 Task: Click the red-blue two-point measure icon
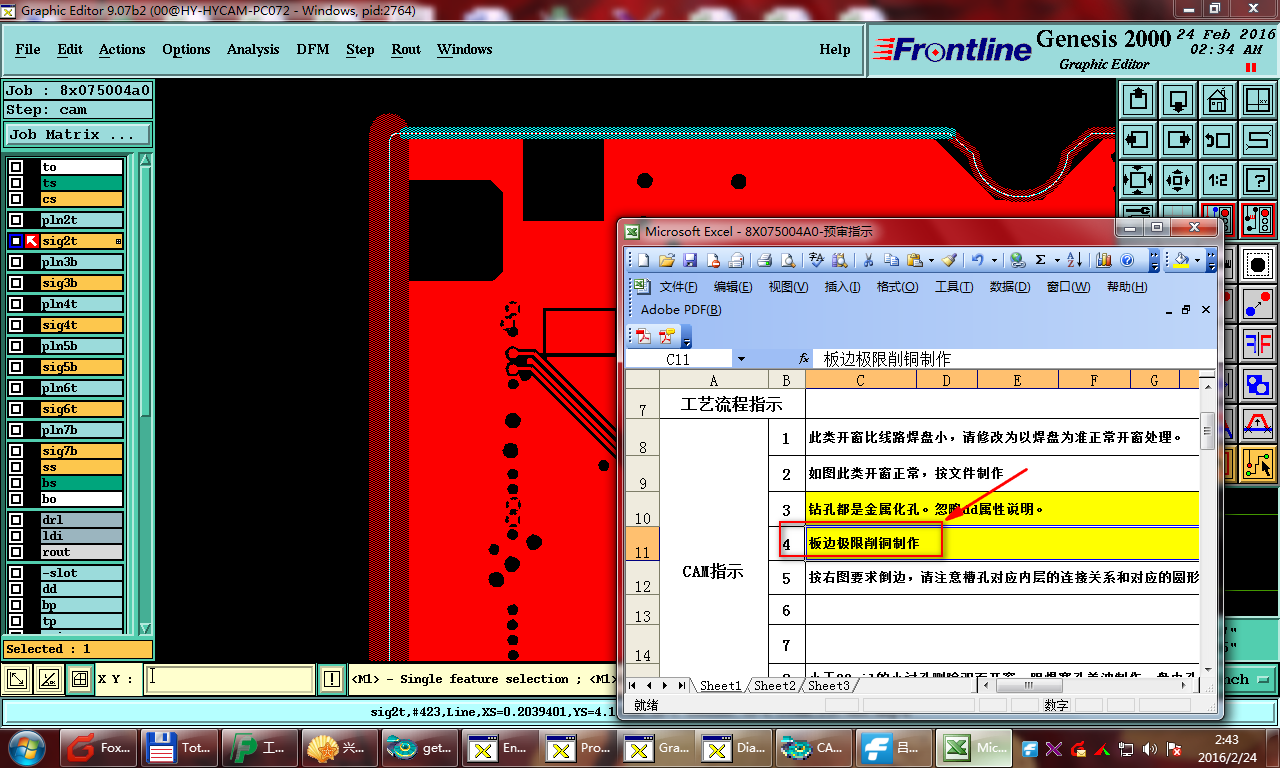(1258, 305)
